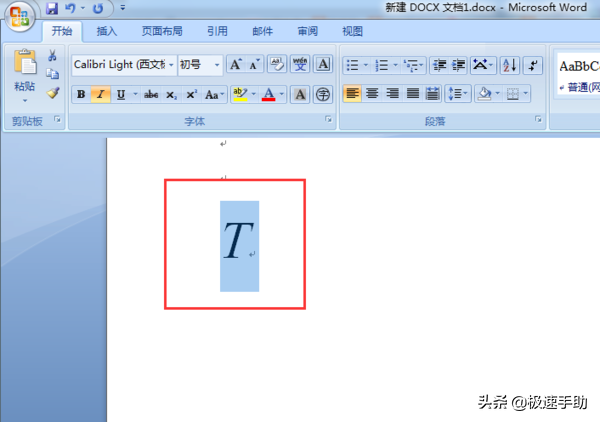Open the 字体 dialog launcher

[328, 119]
